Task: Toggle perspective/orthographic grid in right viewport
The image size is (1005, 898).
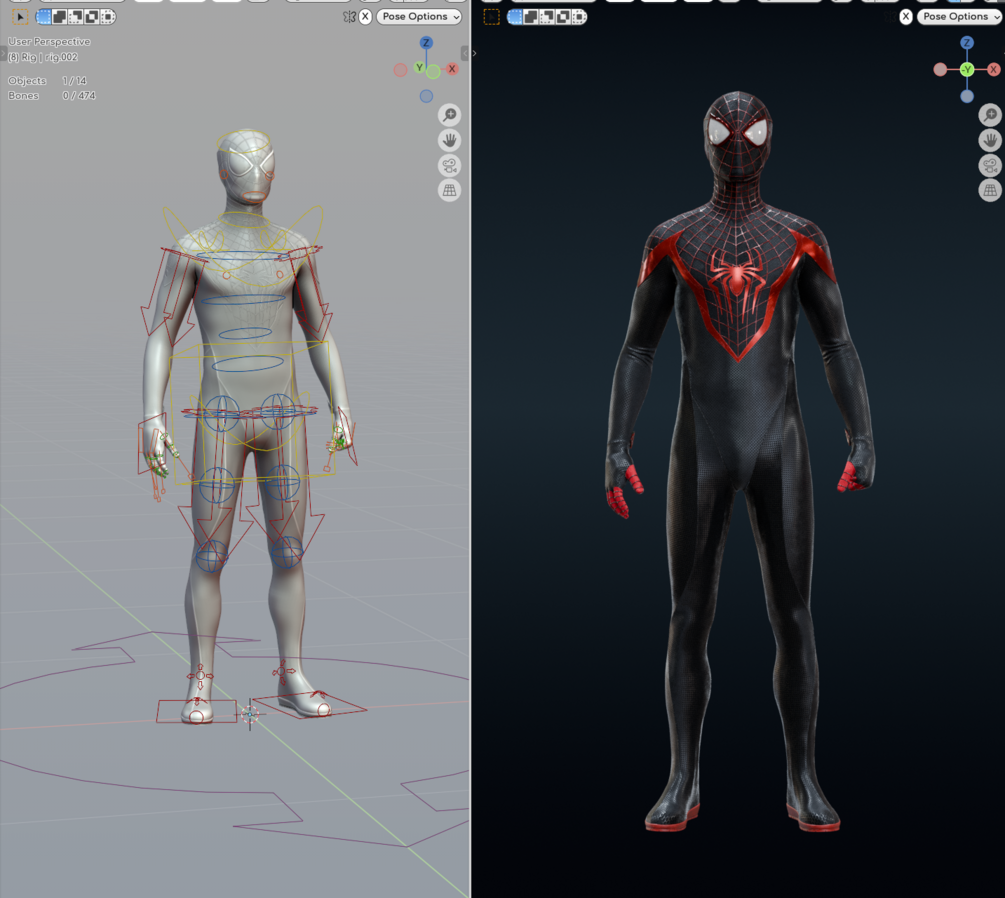Action: pyautogui.click(x=990, y=190)
